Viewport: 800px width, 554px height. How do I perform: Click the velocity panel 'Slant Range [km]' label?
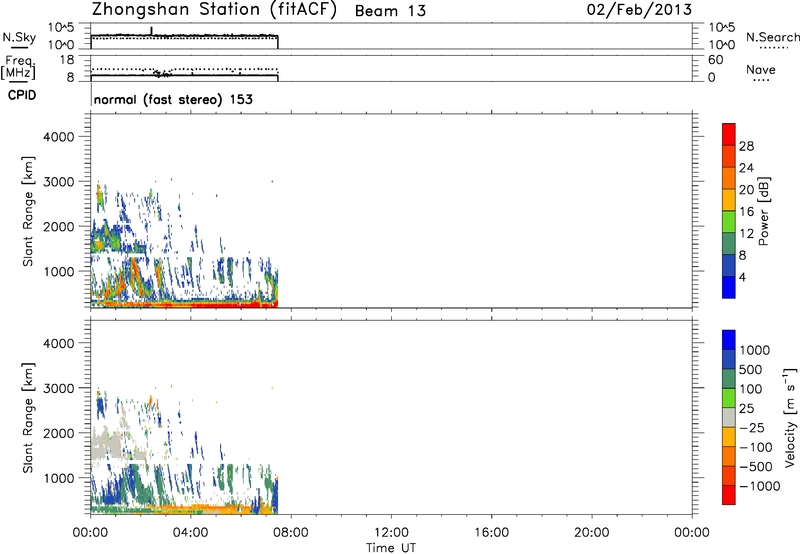[28, 418]
